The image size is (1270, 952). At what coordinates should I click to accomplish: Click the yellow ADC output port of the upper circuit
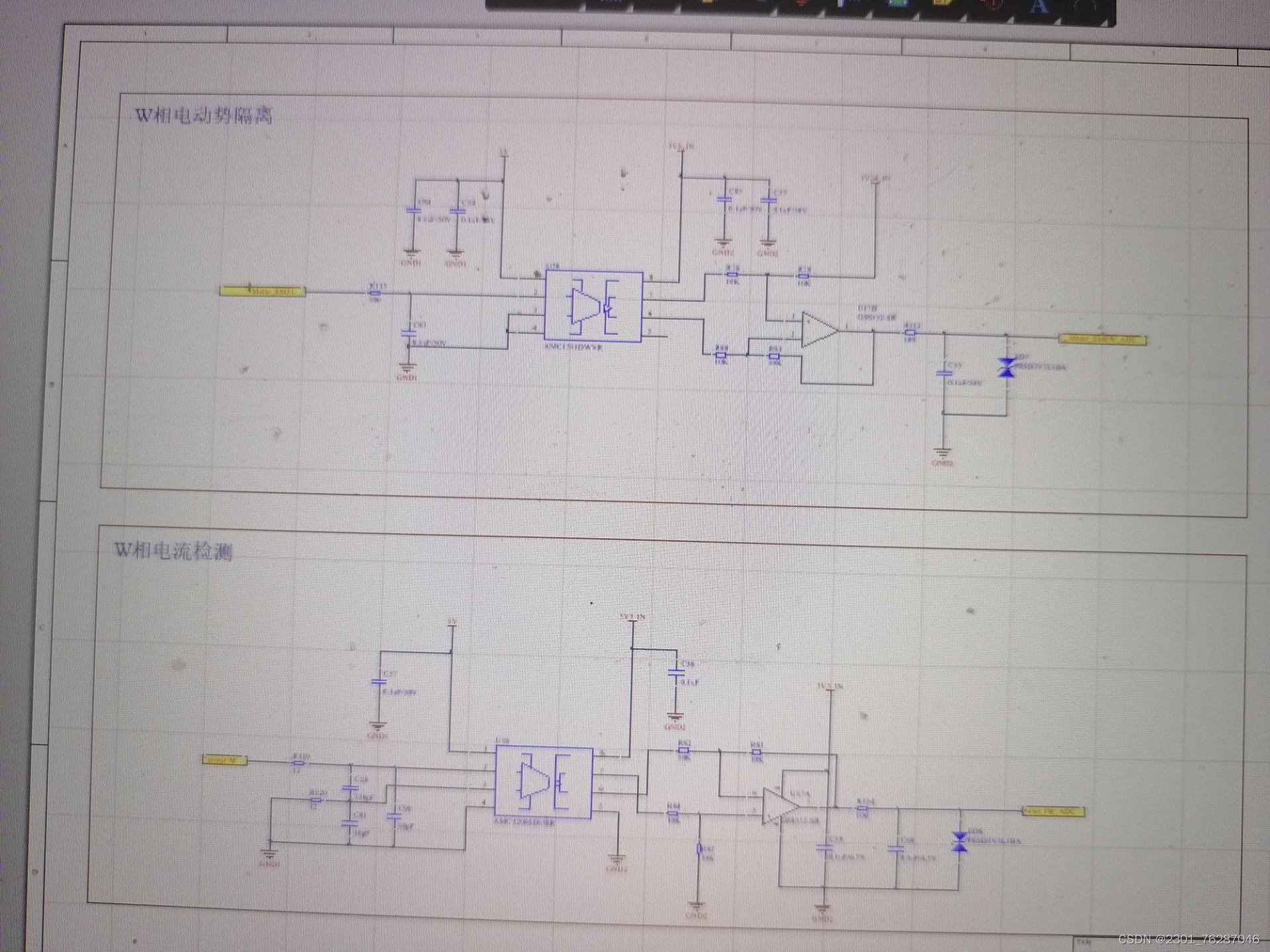1103,339
